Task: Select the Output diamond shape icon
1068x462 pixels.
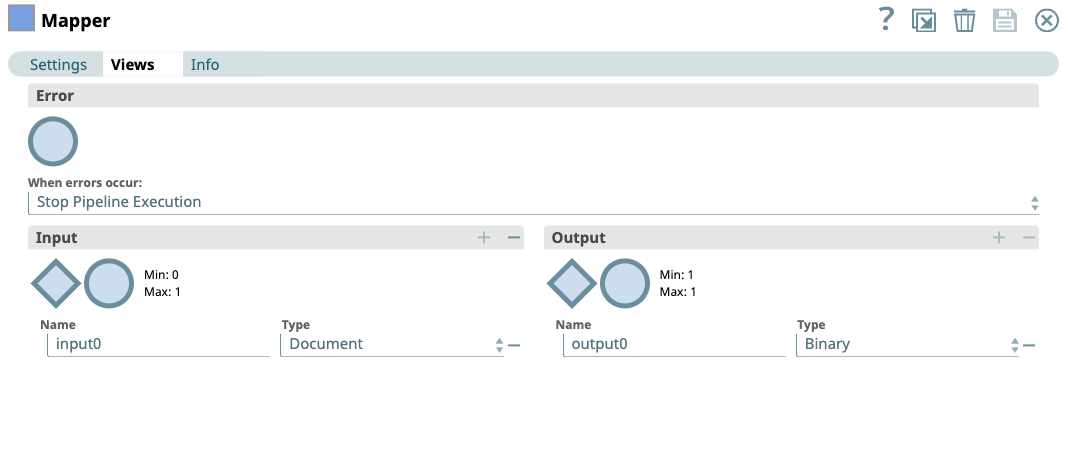Action: [x=572, y=283]
